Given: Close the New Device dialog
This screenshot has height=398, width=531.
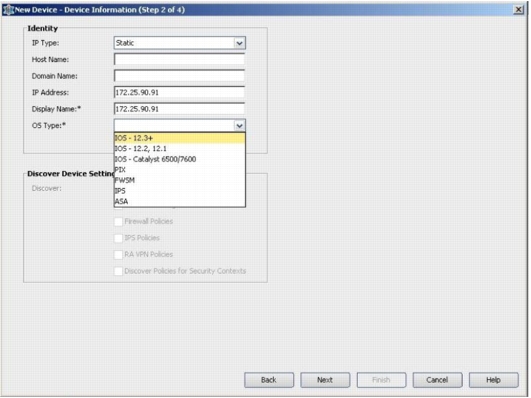Looking at the screenshot, I should coord(518,10).
